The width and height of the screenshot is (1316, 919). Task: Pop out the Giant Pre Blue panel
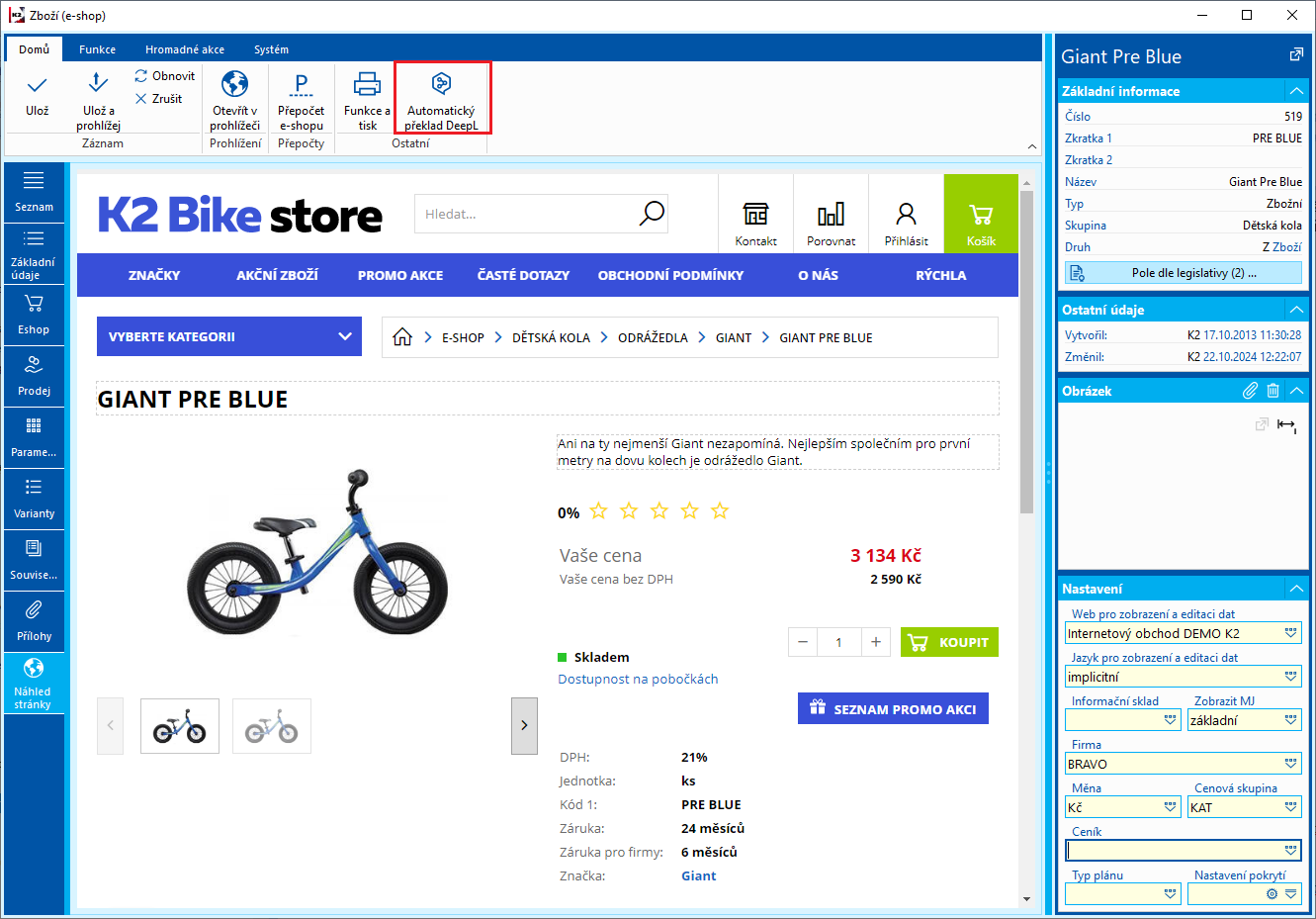coord(1296,55)
